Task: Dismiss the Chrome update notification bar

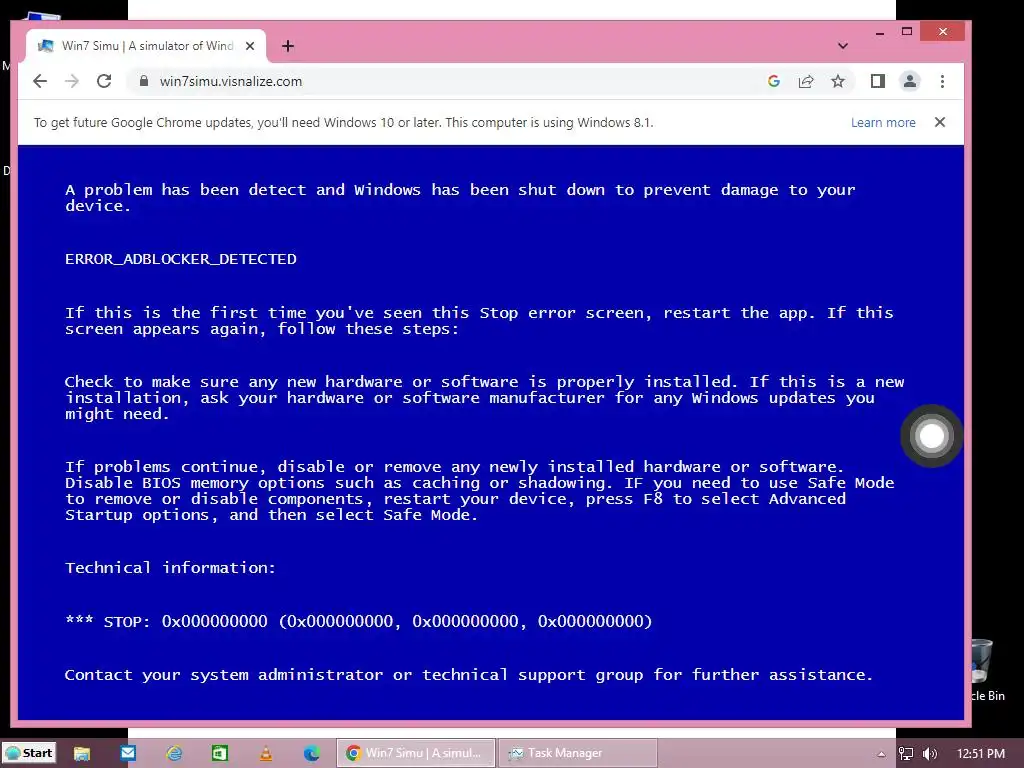Action: 940,122
